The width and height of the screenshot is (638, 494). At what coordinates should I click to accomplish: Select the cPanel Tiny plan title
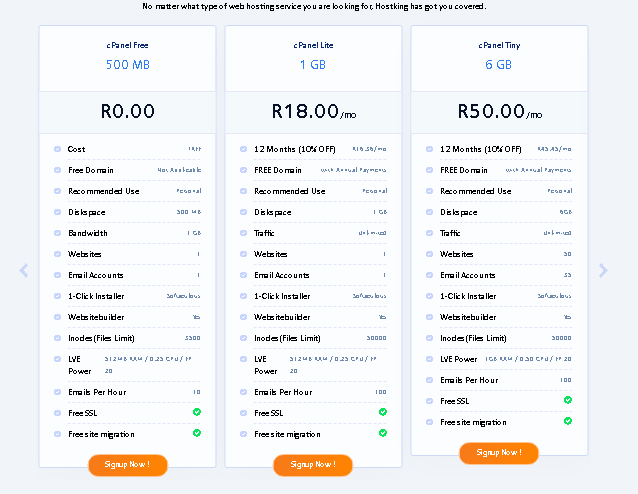(x=499, y=45)
